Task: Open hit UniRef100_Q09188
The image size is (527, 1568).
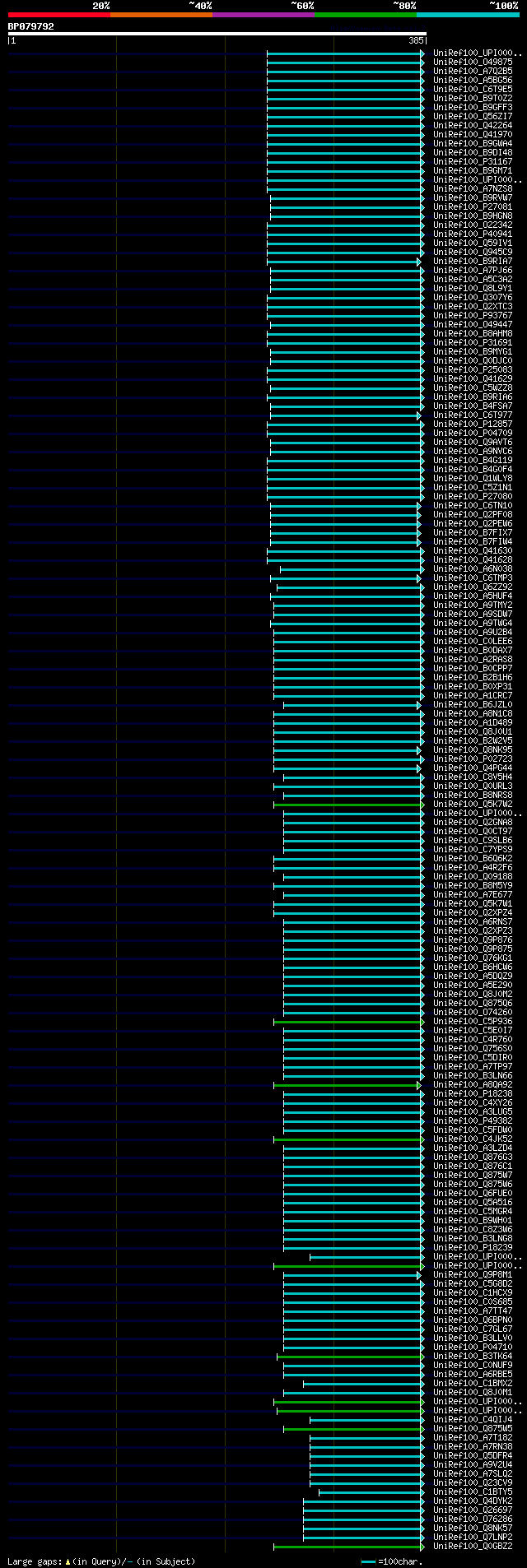Action: (x=473, y=876)
